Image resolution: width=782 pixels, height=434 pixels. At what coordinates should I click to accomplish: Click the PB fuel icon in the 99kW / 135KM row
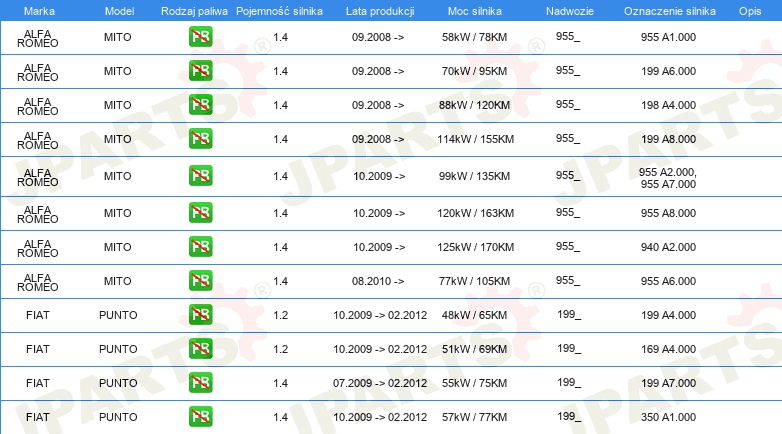[x=200, y=176]
